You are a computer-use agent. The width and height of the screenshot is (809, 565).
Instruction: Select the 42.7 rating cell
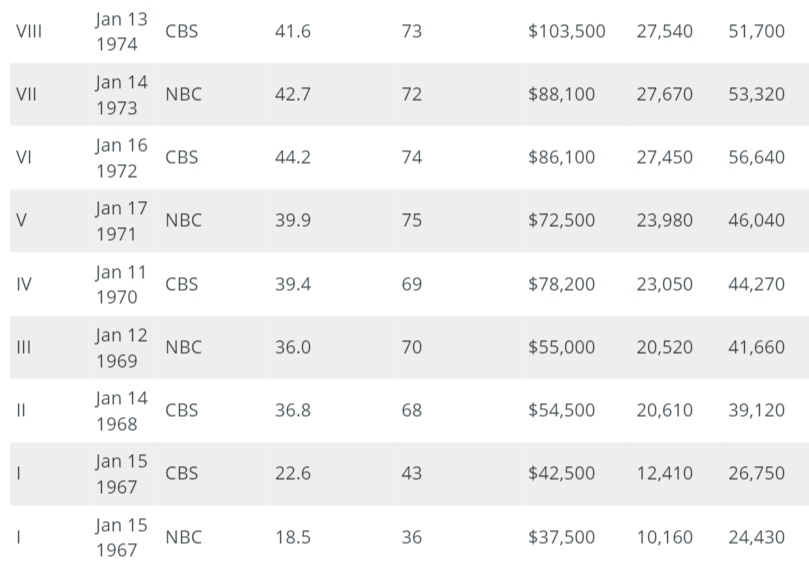(293, 94)
